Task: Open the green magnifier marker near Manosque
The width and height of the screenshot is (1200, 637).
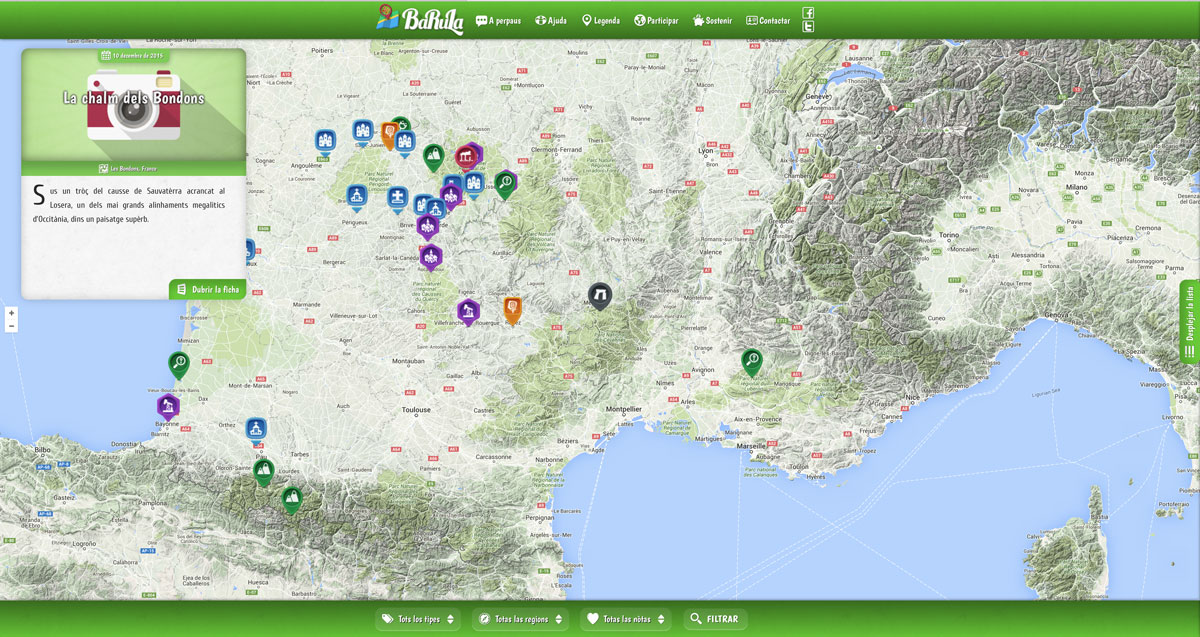Action: click(752, 361)
